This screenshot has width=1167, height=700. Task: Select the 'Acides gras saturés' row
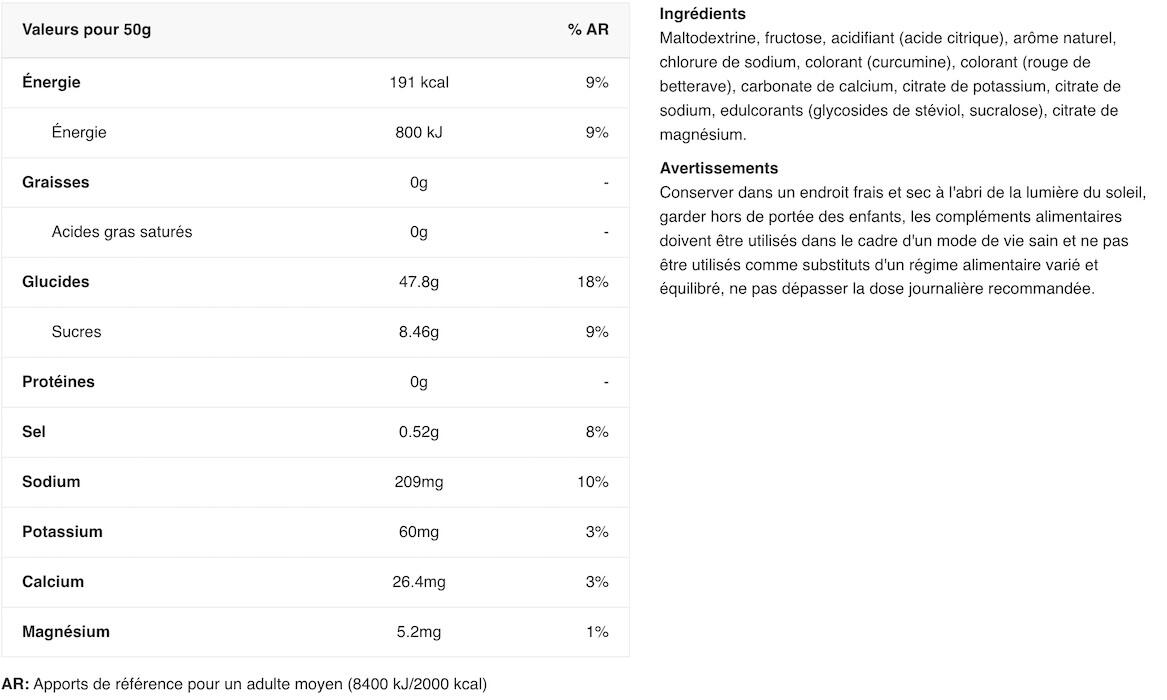316,232
